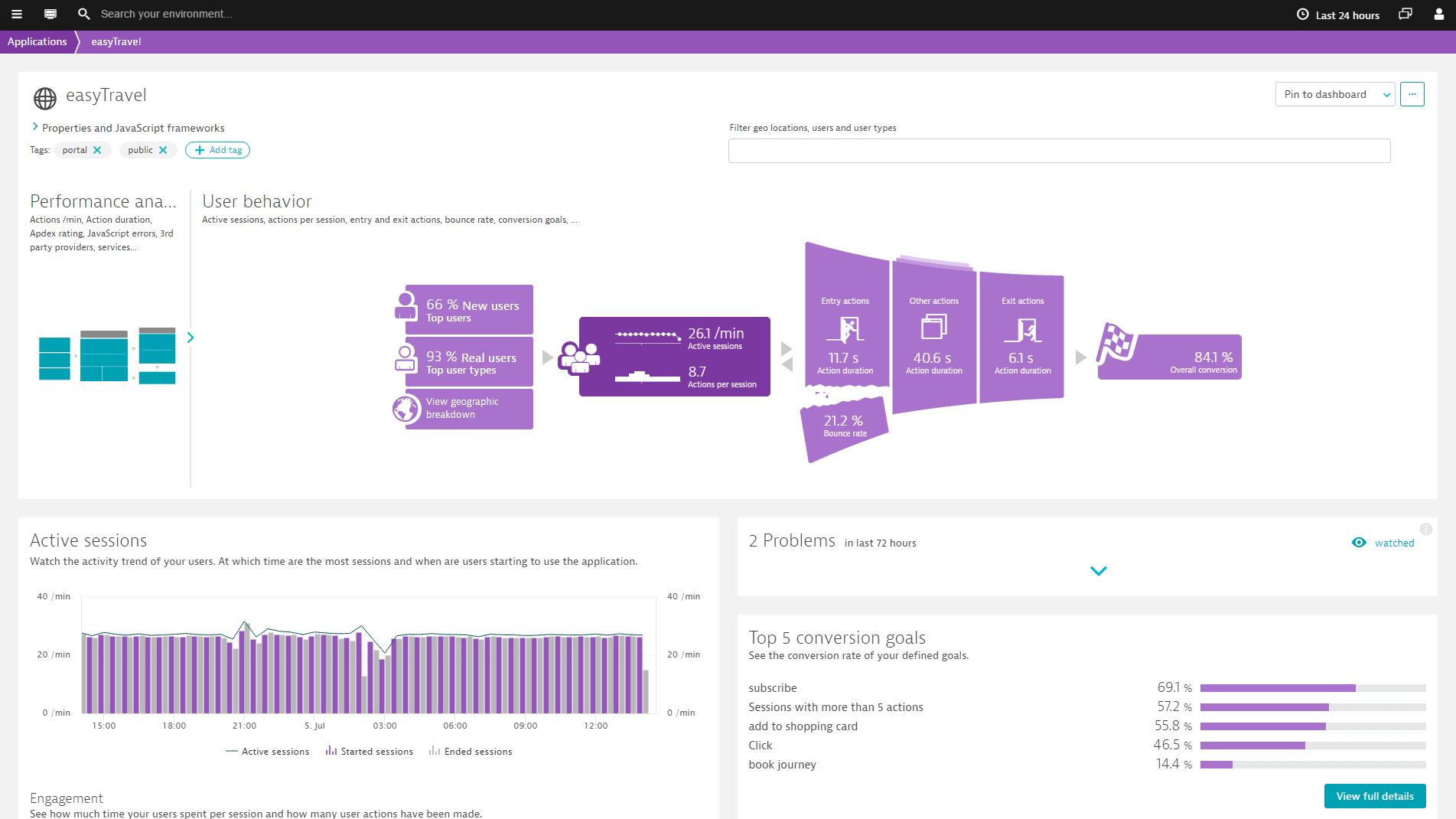Open the dashboard chat icon in top bar
The image size is (1456, 819).
coord(50,14)
